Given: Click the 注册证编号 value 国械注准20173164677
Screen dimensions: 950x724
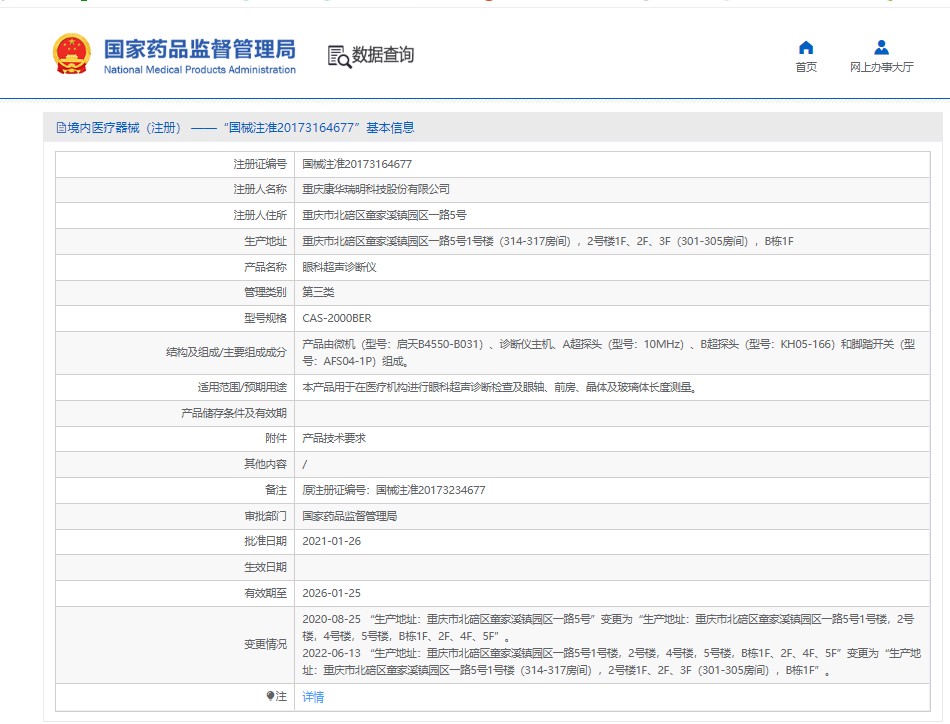Looking at the screenshot, I should coord(357,164).
